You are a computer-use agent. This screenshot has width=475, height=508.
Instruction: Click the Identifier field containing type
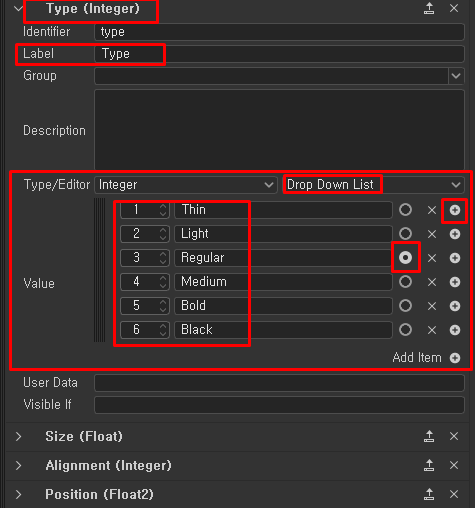(279, 32)
